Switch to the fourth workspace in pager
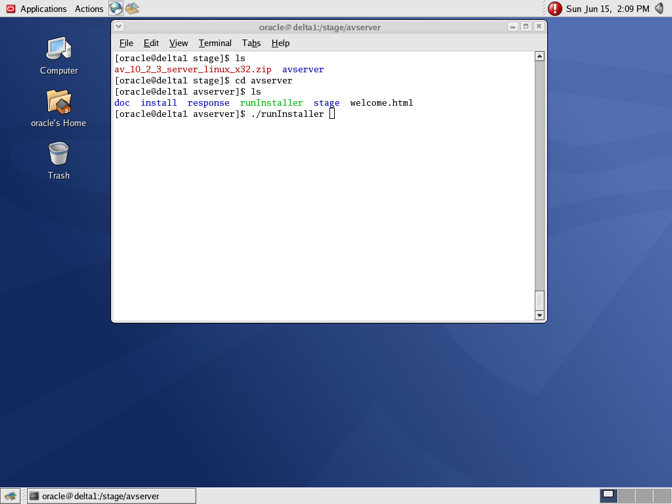672x504 pixels. pyautogui.click(x=662, y=496)
